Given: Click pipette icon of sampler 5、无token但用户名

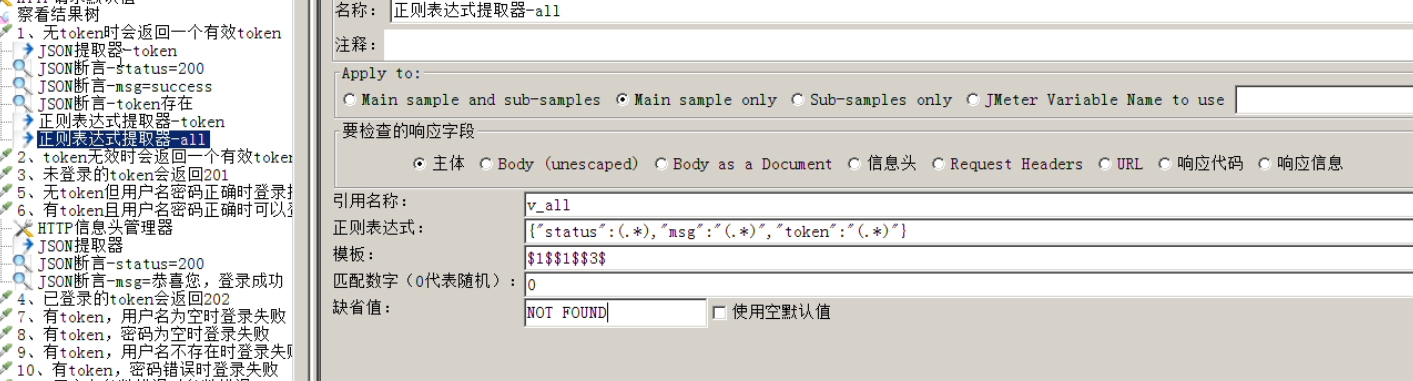Looking at the screenshot, I should pyautogui.click(x=7, y=192).
